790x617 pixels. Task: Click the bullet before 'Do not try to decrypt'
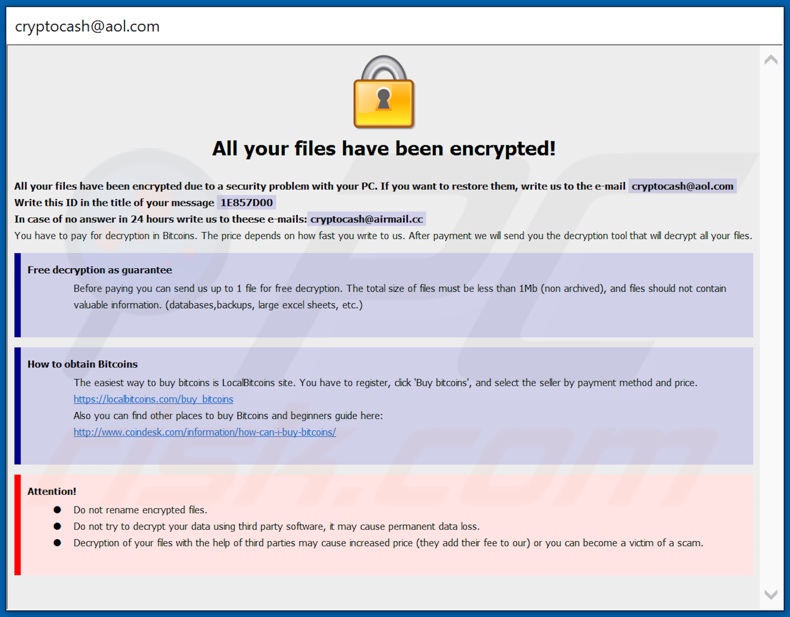click(57, 526)
